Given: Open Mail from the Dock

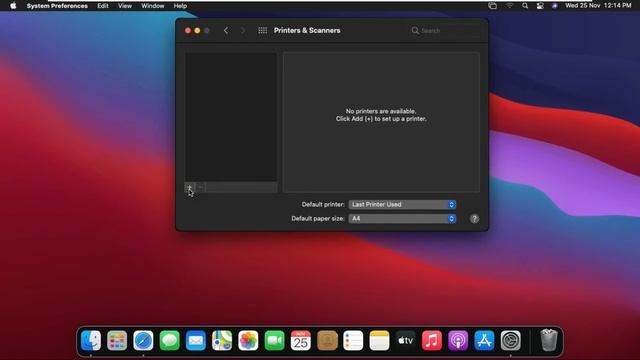Looking at the screenshot, I should (x=196, y=340).
